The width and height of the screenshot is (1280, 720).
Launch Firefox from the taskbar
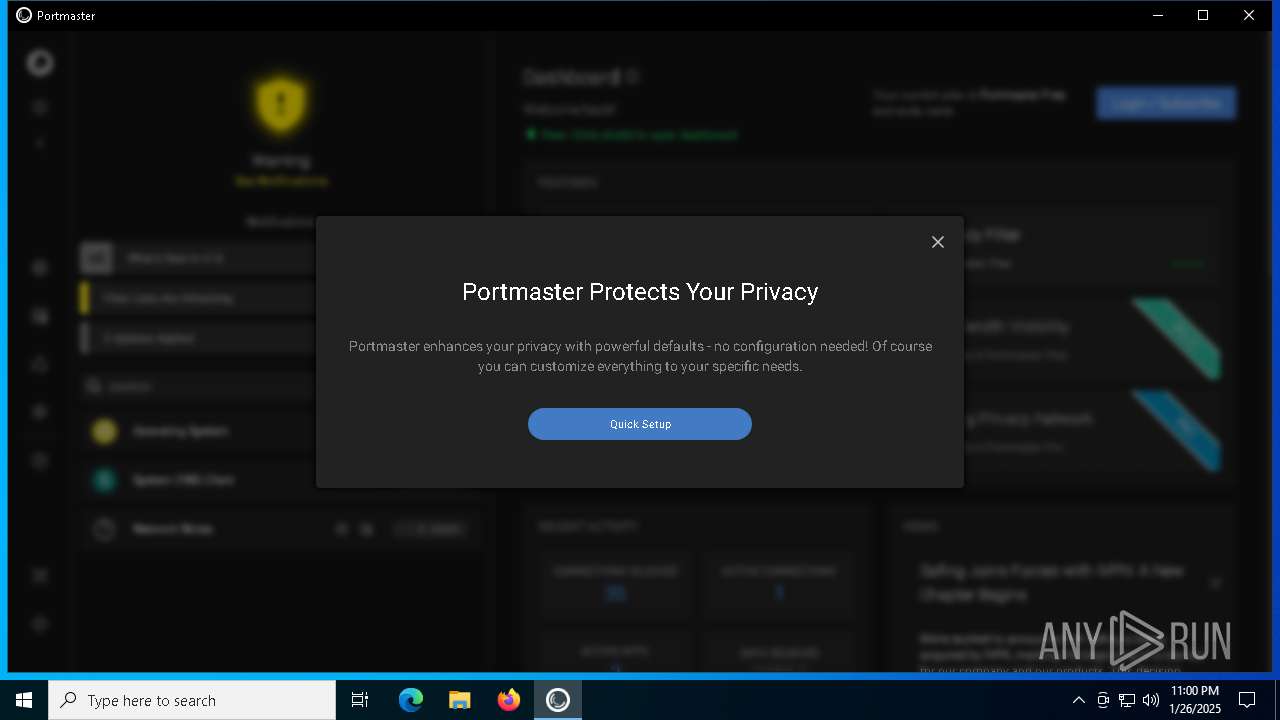509,700
